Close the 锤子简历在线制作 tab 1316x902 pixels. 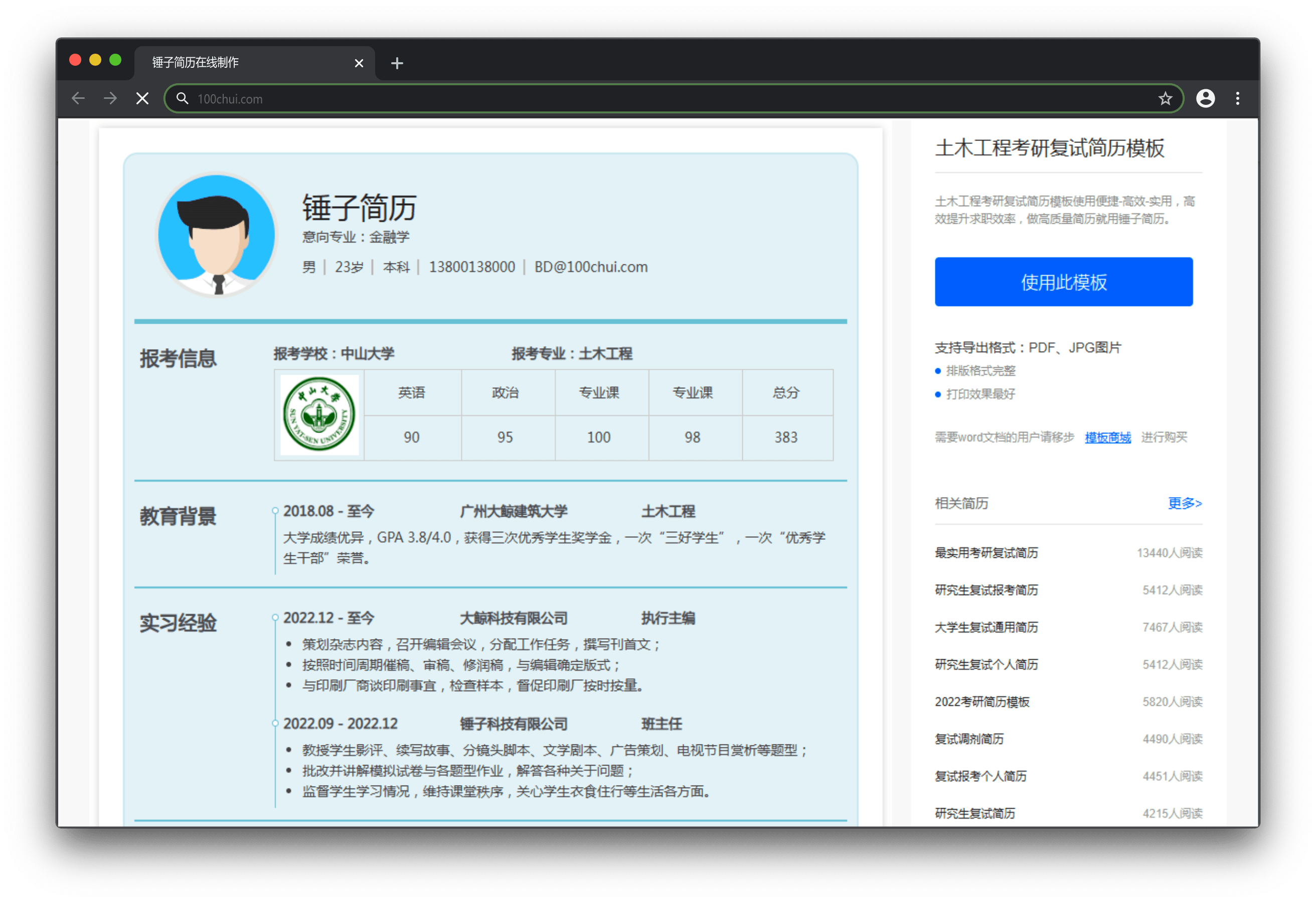pyautogui.click(x=359, y=63)
